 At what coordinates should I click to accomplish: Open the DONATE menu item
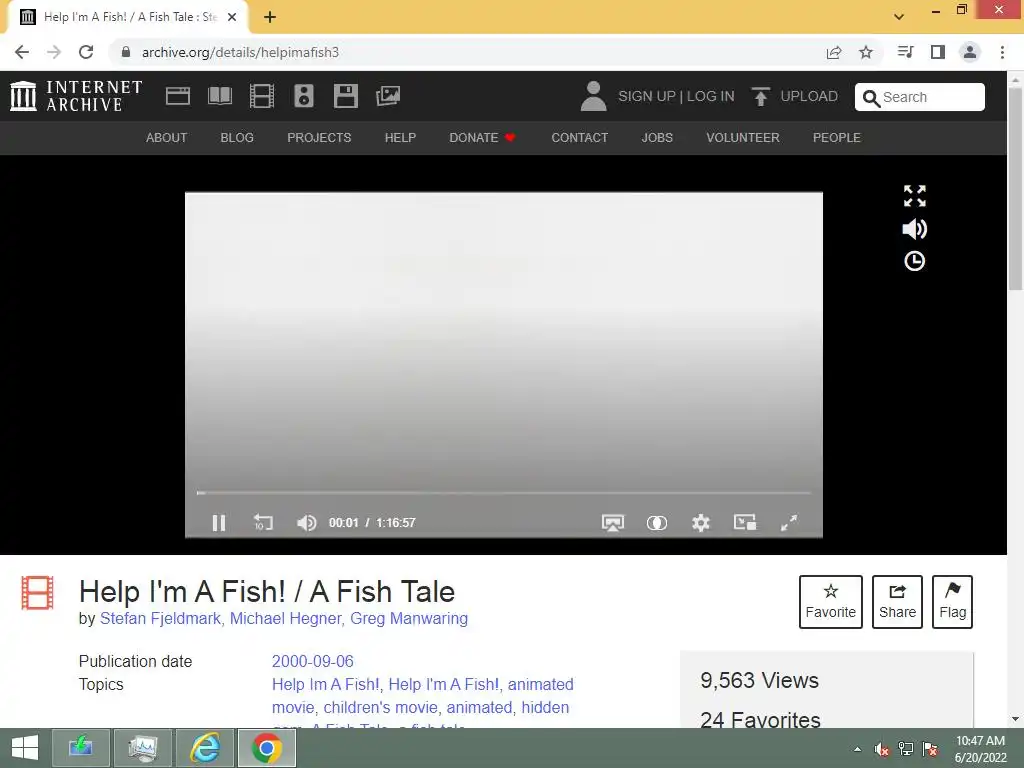coord(482,138)
